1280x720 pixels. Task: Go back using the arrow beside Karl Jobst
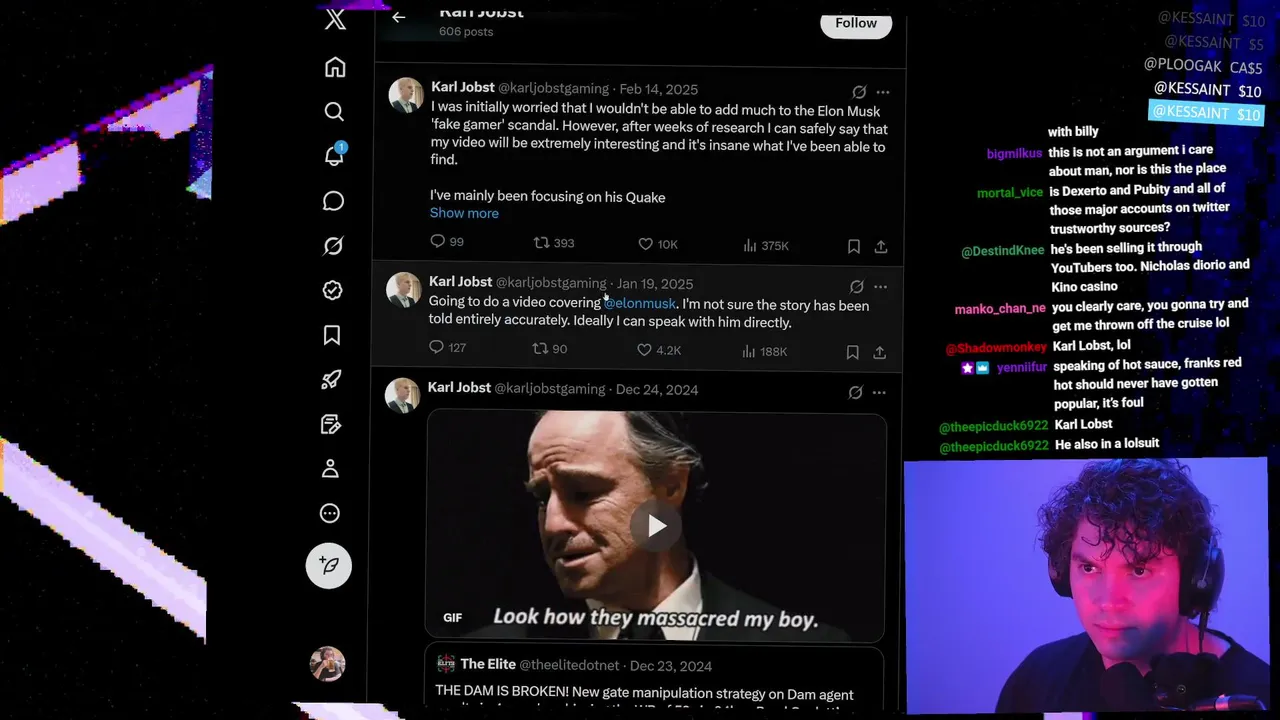pos(398,16)
